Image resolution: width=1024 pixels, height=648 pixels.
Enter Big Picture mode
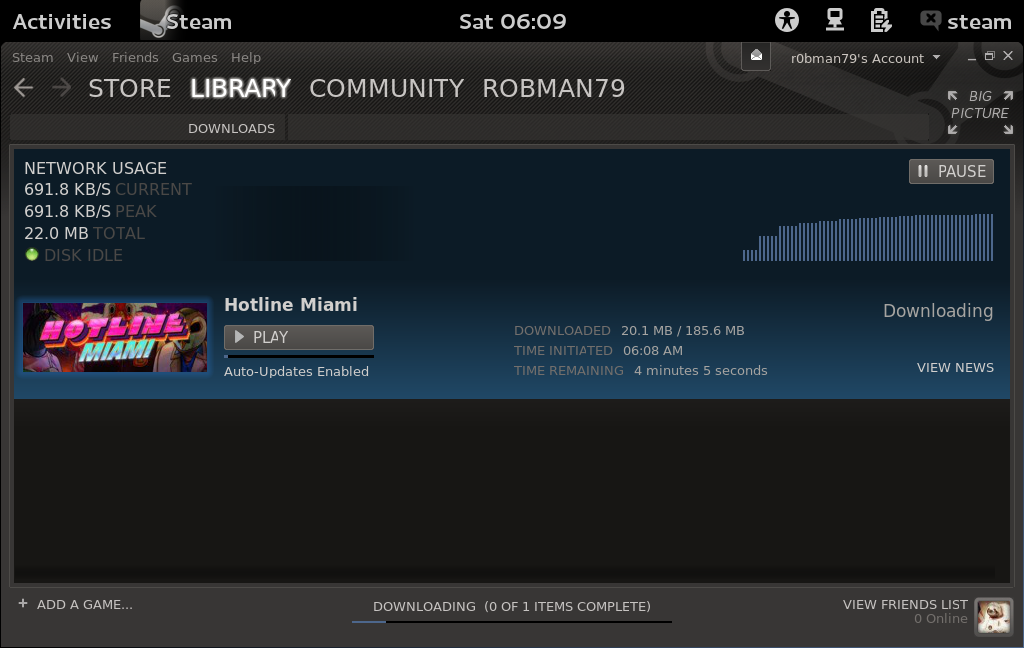[x=980, y=112]
